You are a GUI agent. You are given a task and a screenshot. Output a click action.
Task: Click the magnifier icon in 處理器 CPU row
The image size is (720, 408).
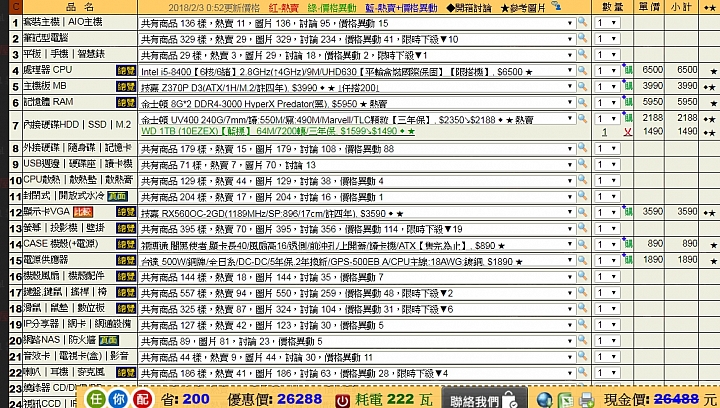click(582, 70)
